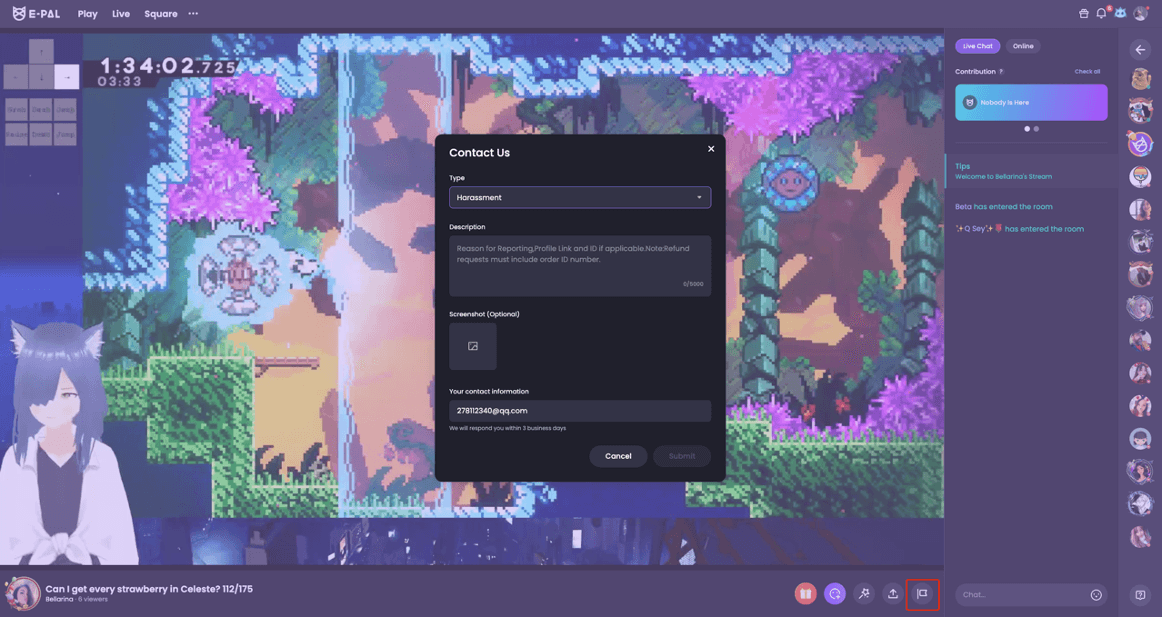Click the help icon at bottom right
Screen dimensions: 1162x618
pos(1140,595)
